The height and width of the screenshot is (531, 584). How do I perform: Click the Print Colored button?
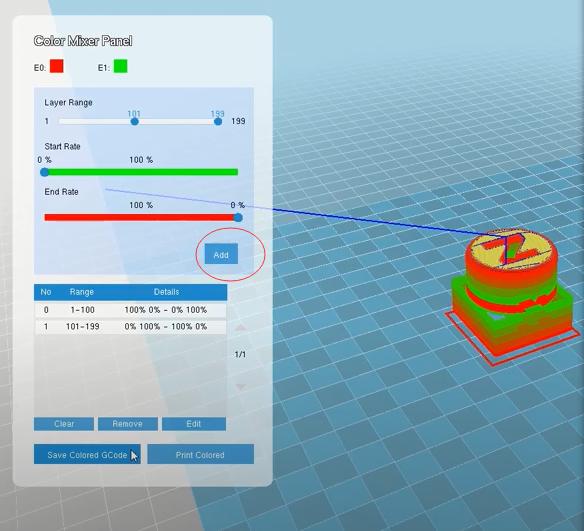[200, 454]
